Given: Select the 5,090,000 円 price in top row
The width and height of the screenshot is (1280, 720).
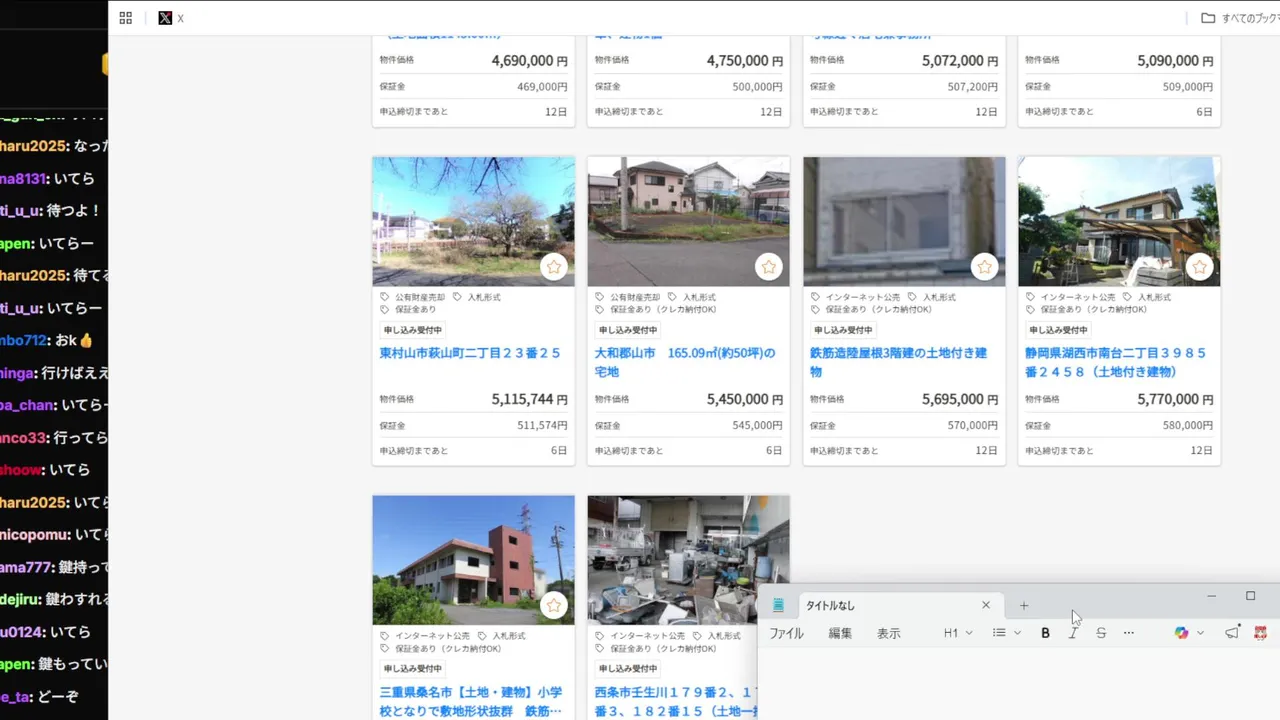Looking at the screenshot, I should point(1175,61).
